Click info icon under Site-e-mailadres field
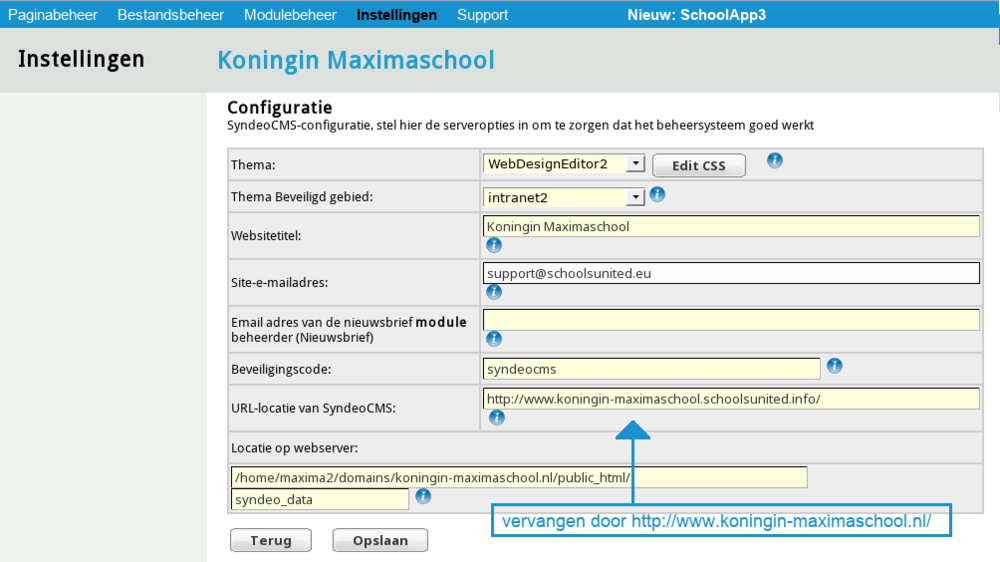Image resolution: width=1000 pixels, height=562 pixels. tap(494, 292)
